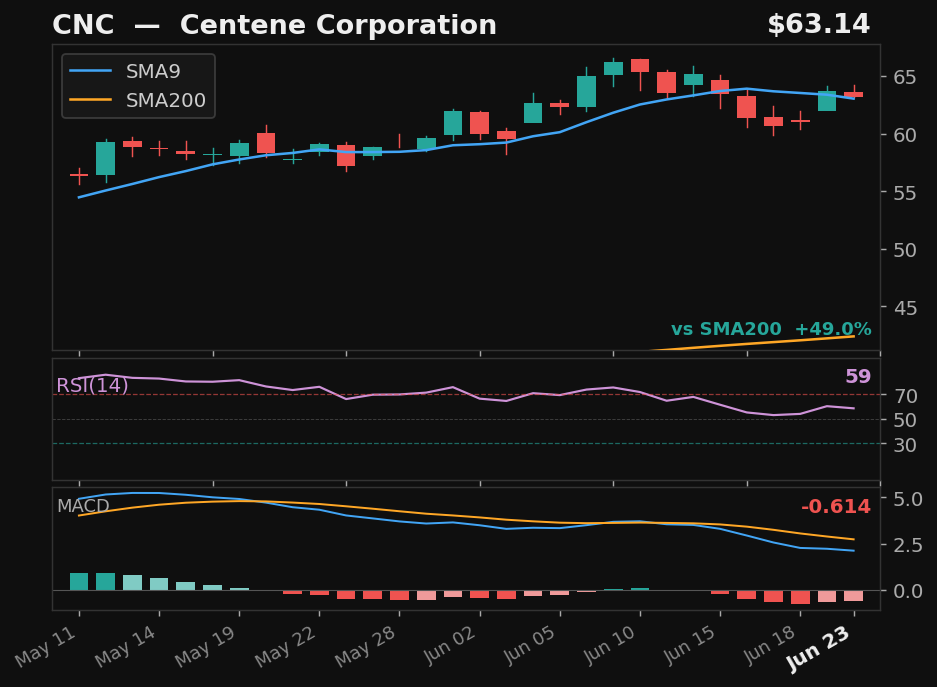Click the 65 price axis label

tap(905, 77)
